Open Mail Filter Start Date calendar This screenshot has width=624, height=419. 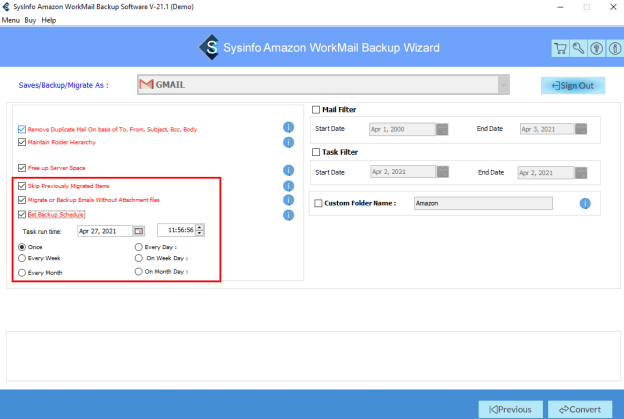[442, 129]
